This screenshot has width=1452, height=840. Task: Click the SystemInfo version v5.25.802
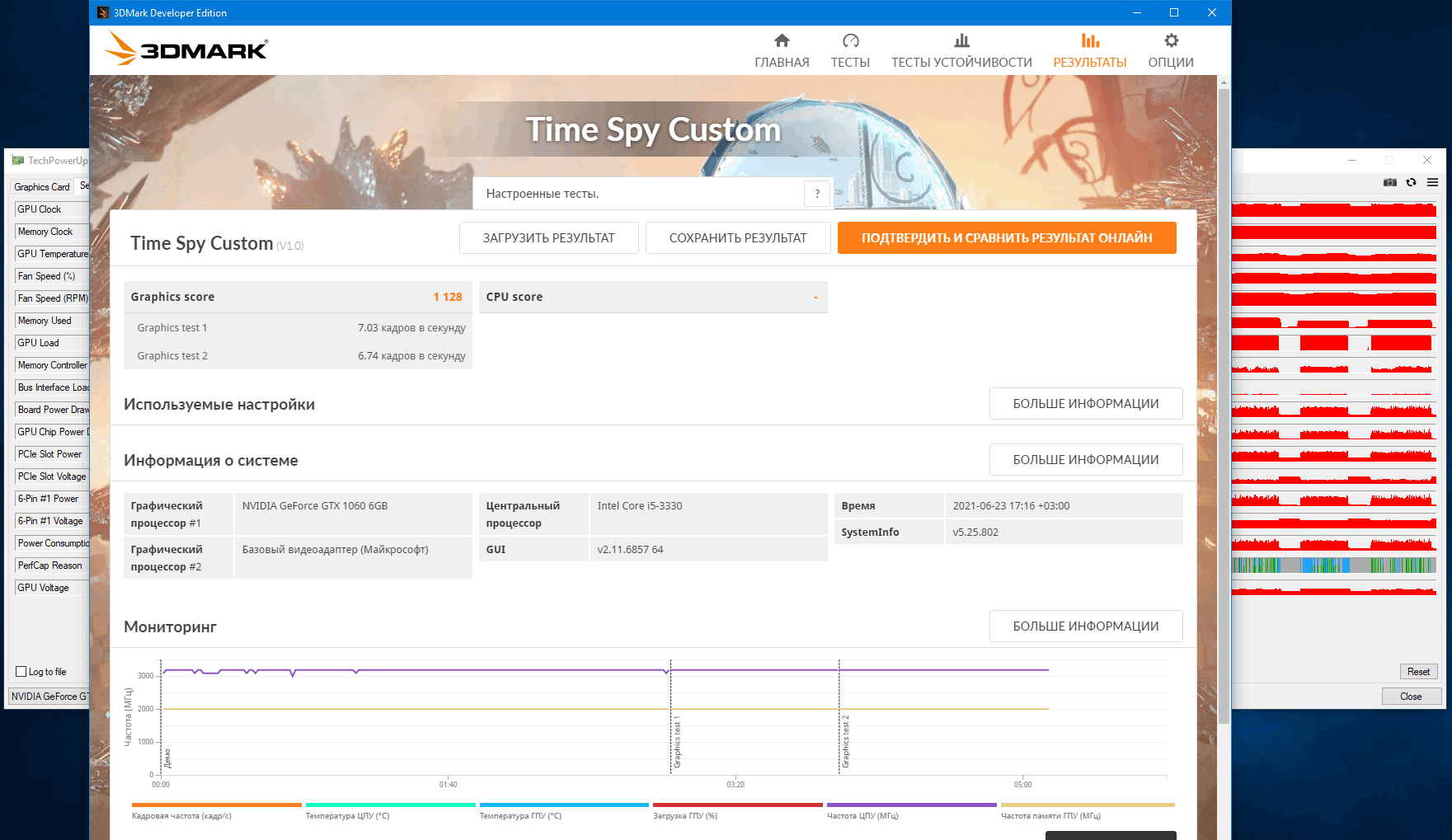975,533
